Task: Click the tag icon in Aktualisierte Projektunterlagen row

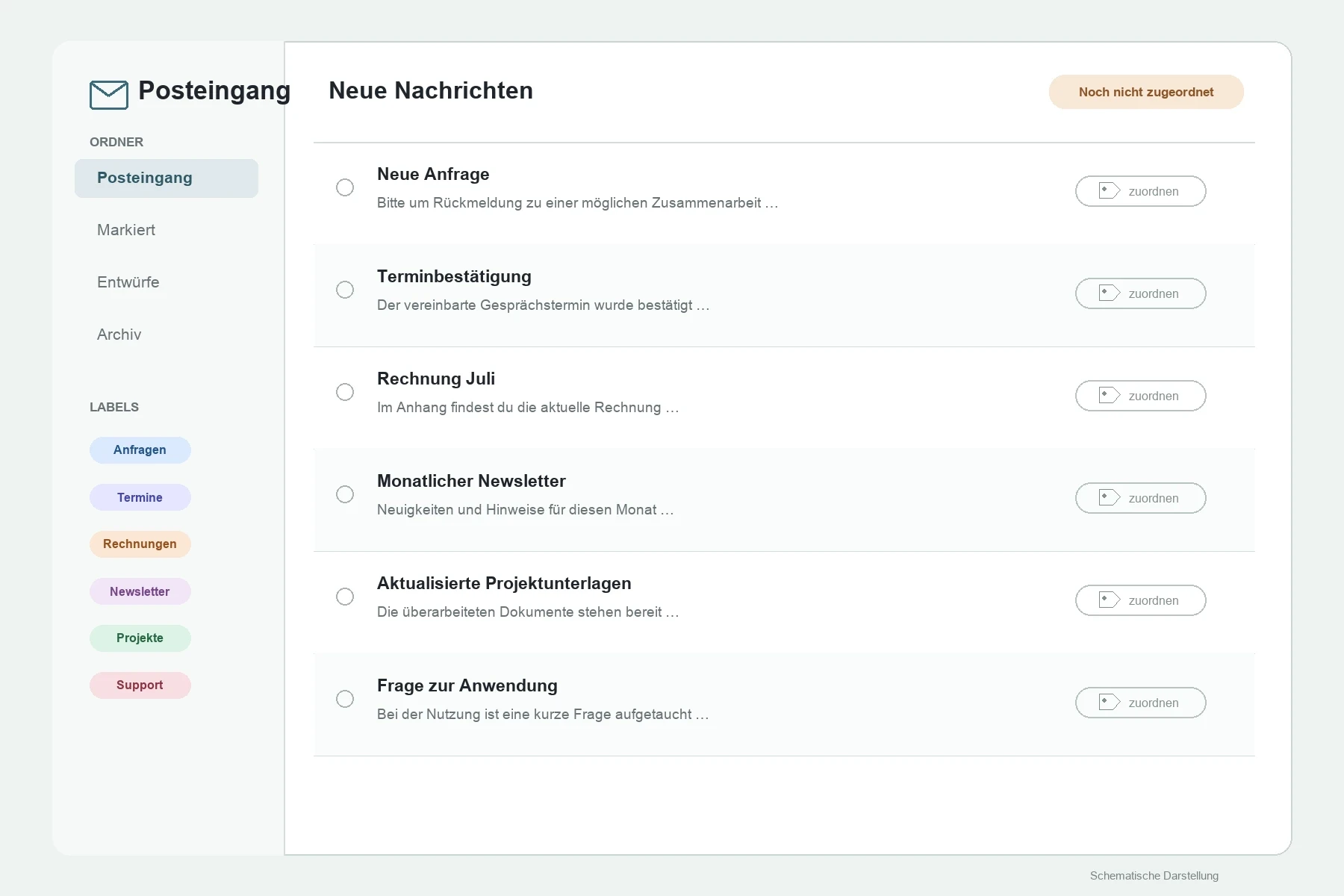Action: point(1110,600)
